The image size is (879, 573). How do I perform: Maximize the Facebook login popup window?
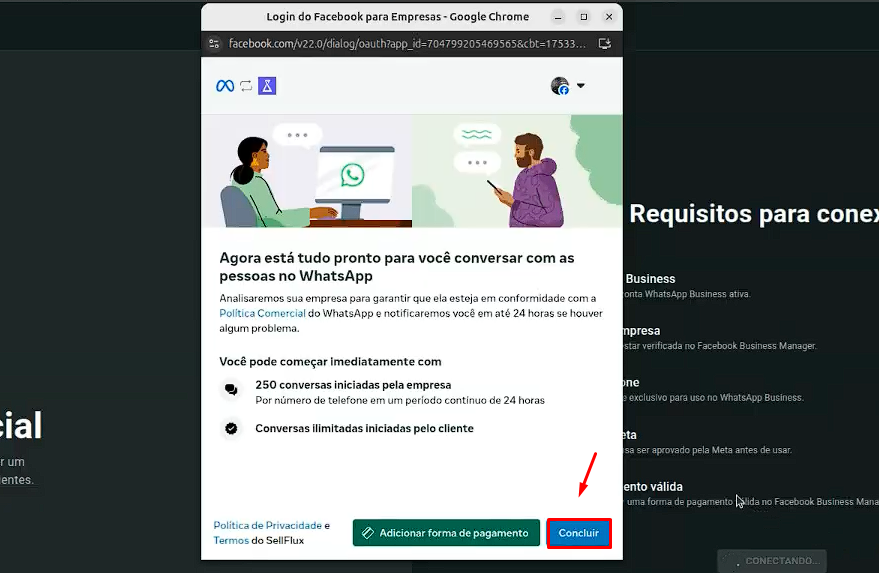[583, 17]
